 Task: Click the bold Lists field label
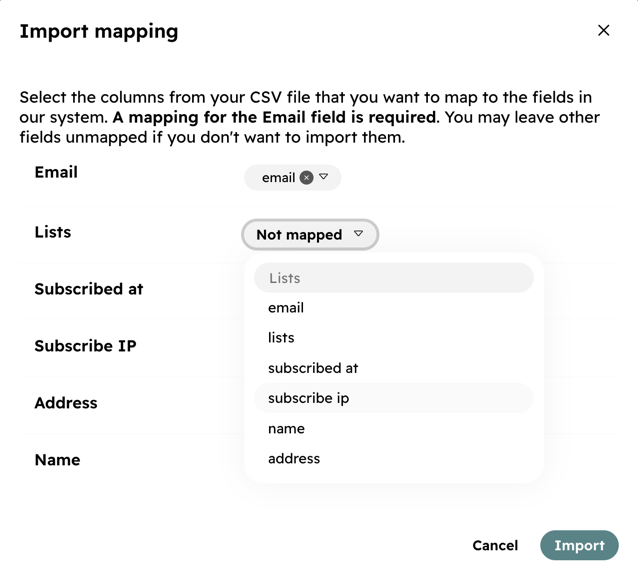(53, 232)
